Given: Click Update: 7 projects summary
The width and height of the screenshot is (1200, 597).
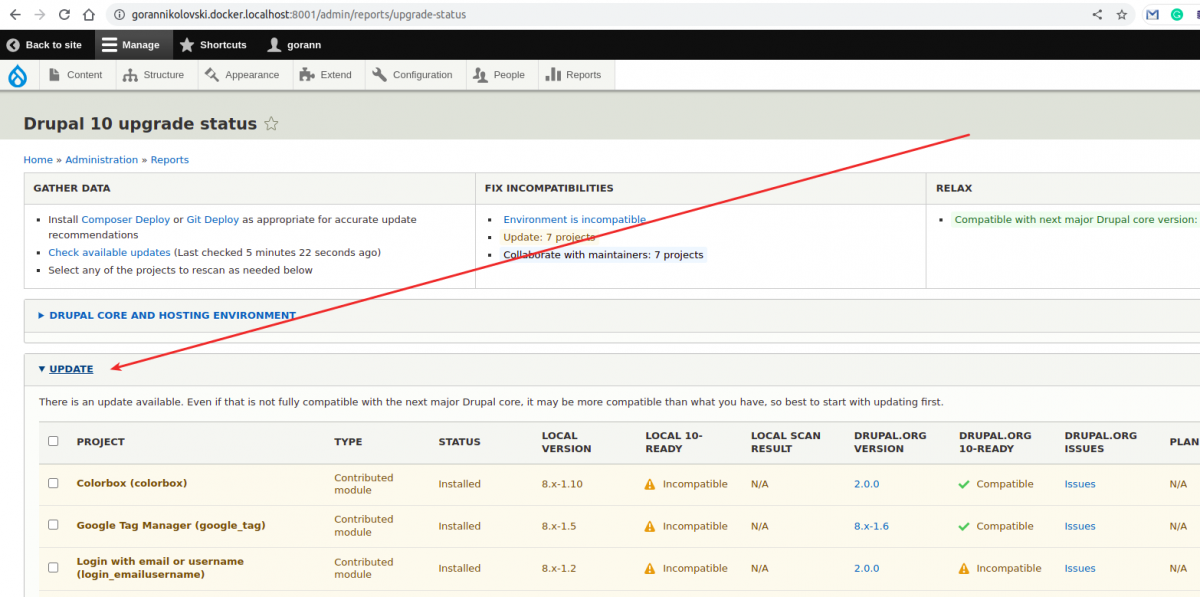Looking at the screenshot, I should (549, 238).
